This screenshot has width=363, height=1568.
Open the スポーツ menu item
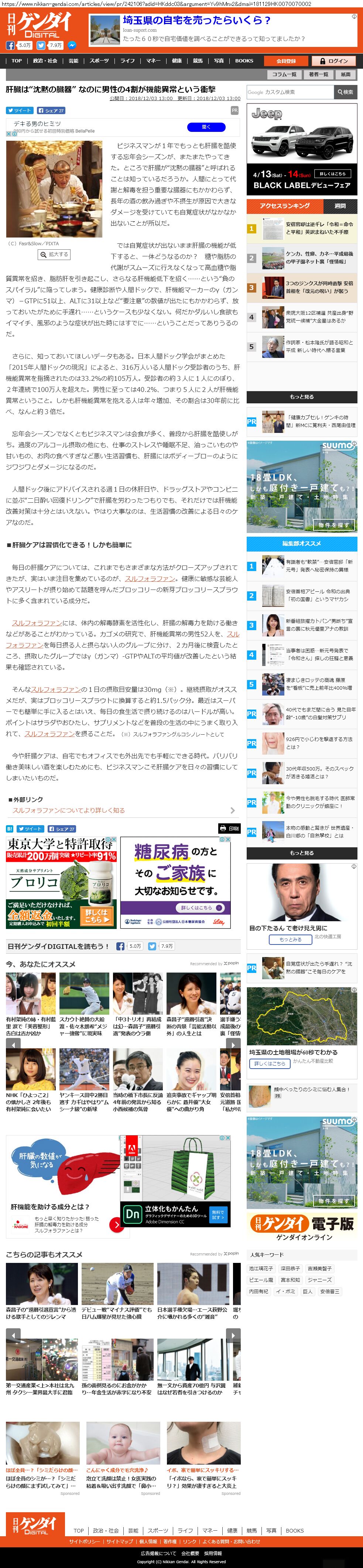coord(99,61)
